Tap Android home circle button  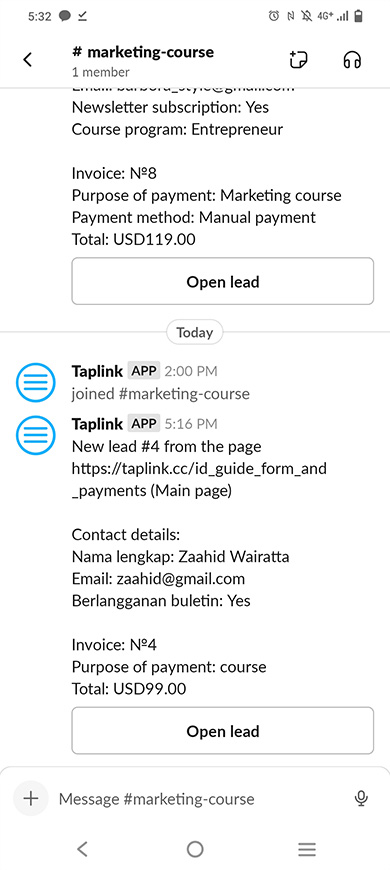tap(195, 849)
